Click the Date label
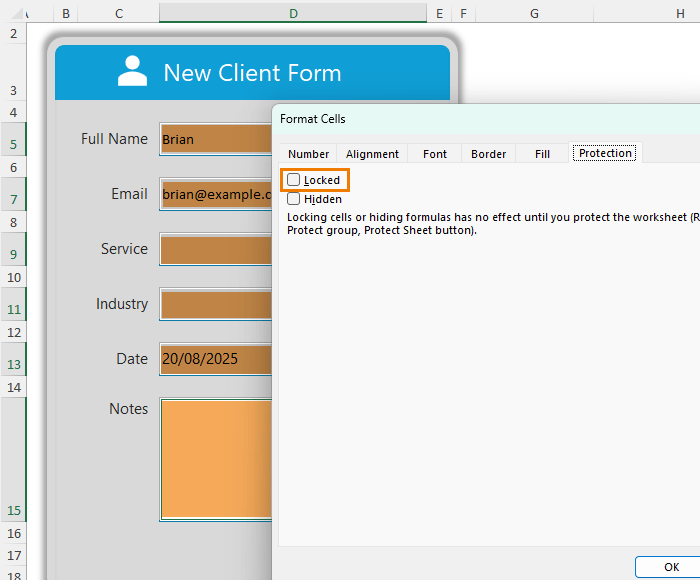 [132, 359]
